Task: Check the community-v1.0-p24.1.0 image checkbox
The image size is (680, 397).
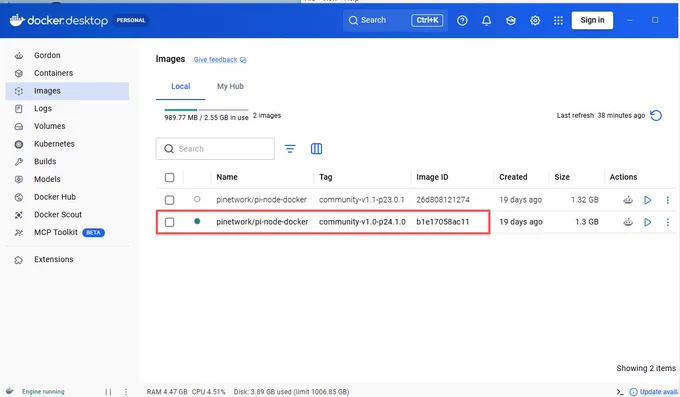Action: click(x=170, y=222)
